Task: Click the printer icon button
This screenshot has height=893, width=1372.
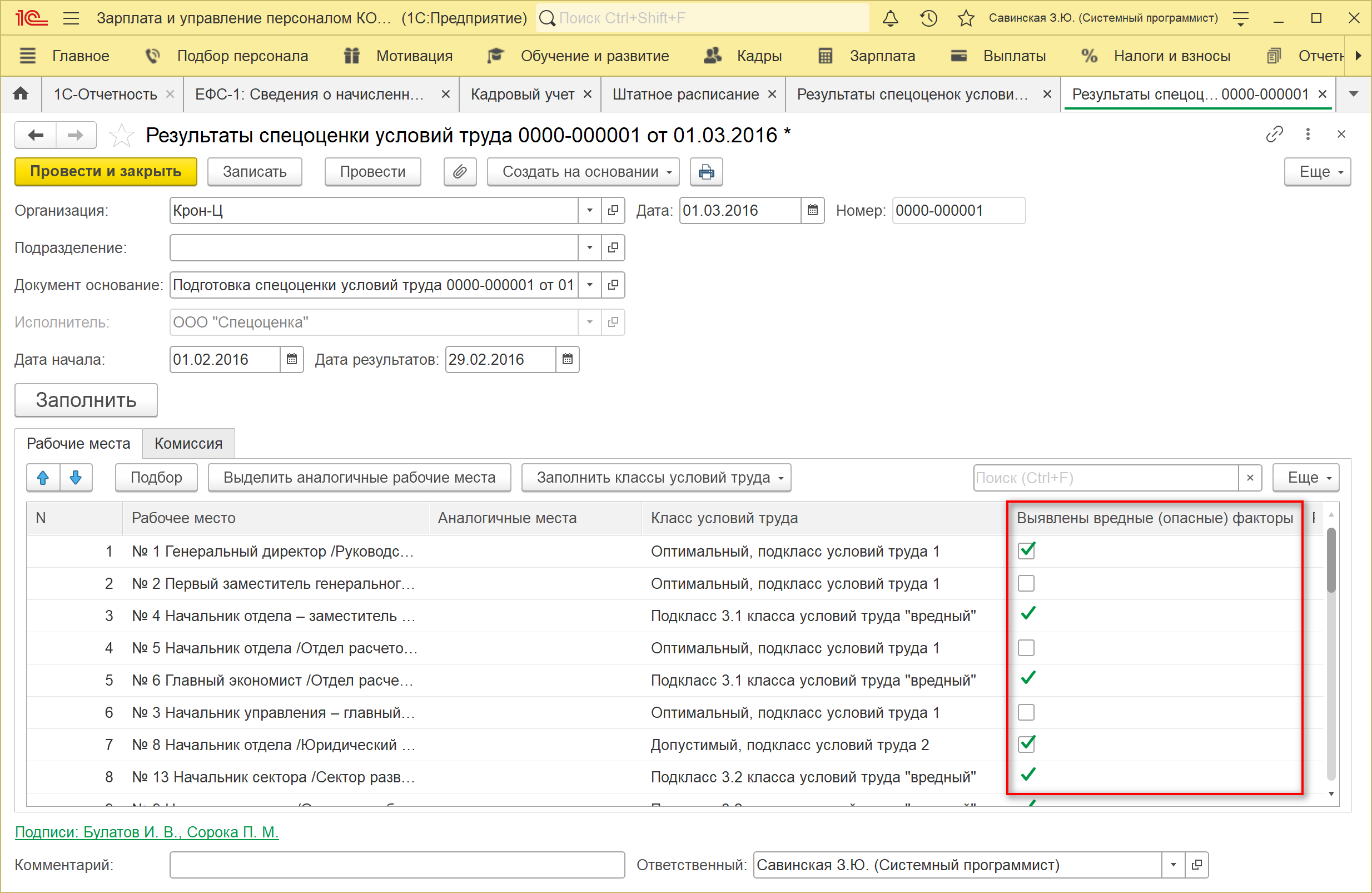Action: point(705,172)
